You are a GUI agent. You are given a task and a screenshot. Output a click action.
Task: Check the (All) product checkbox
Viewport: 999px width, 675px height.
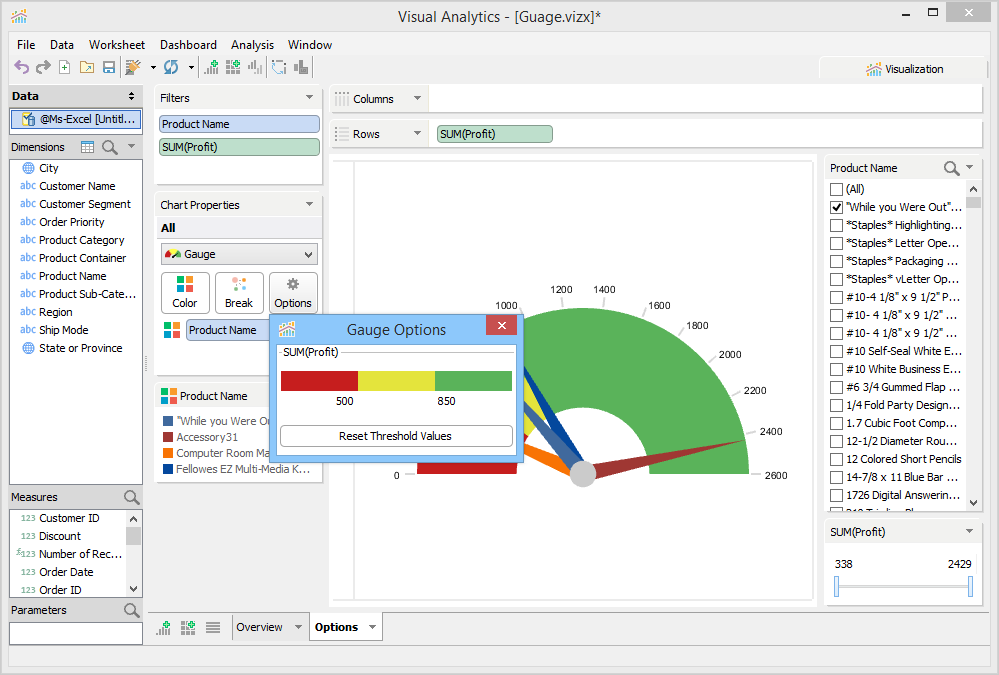[837, 189]
